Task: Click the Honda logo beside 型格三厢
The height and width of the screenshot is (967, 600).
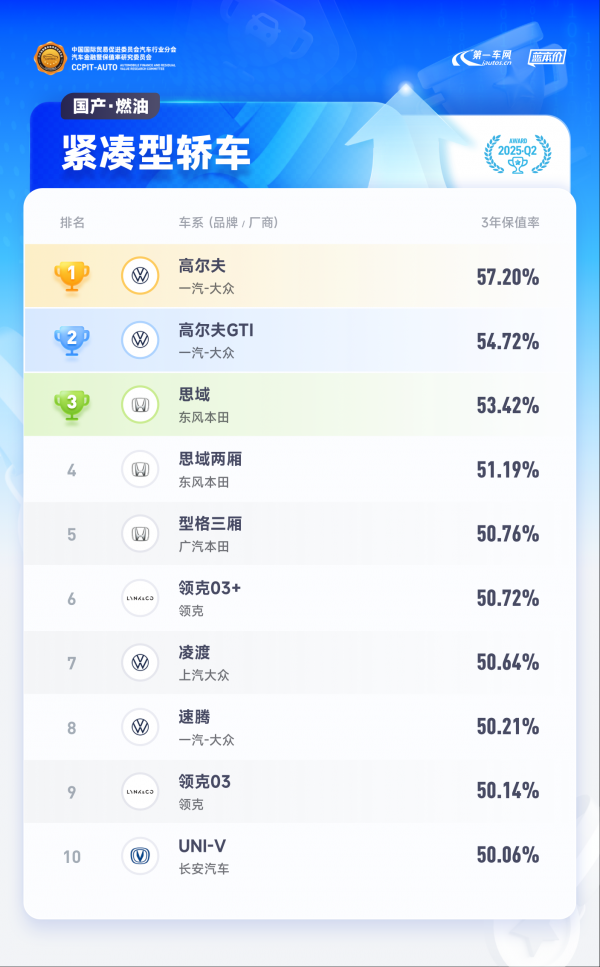Action: pyautogui.click(x=140, y=534)
